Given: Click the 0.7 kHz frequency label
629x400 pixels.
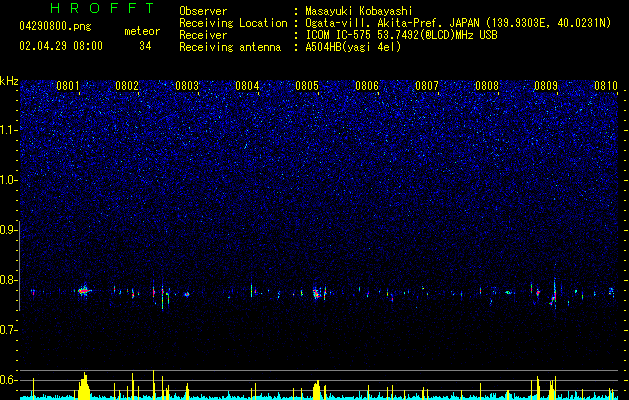Looking at the screenshot, I should (x=9, y=330).
